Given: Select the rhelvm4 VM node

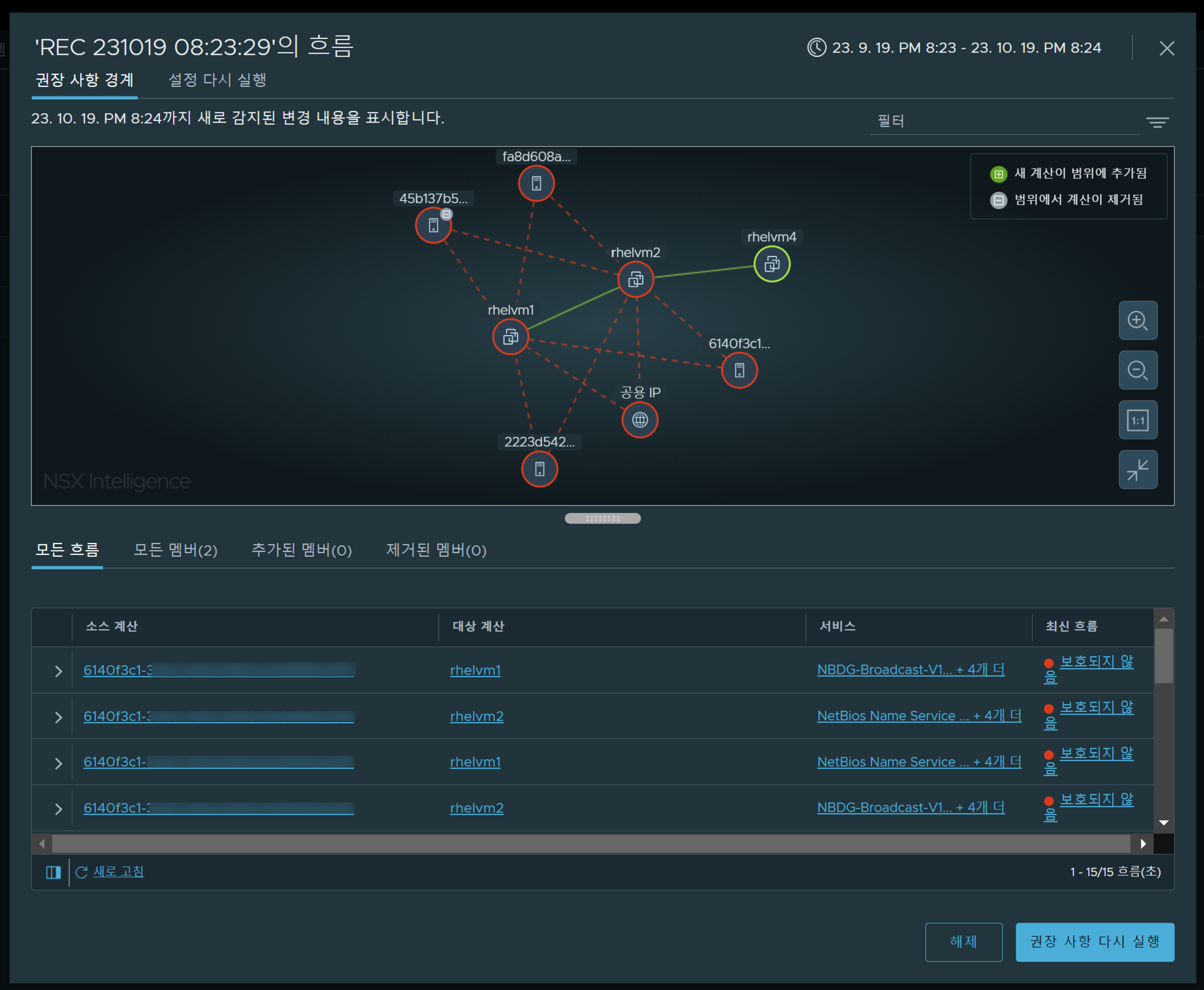Looking at the screenshot, I should coord(772,264).
